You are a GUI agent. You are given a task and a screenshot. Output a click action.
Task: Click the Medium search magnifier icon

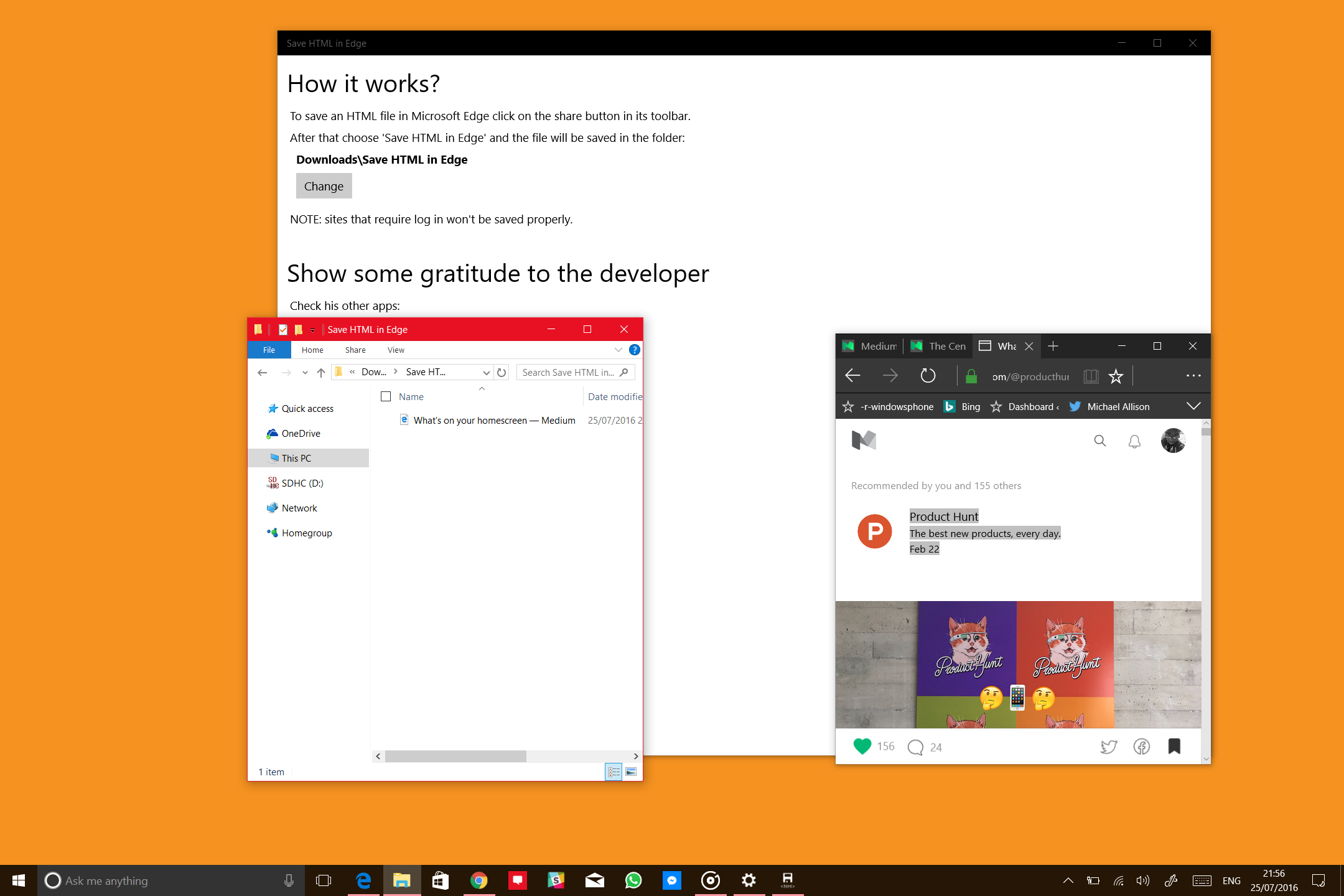pyautogui.click(x=1099, y=441)
